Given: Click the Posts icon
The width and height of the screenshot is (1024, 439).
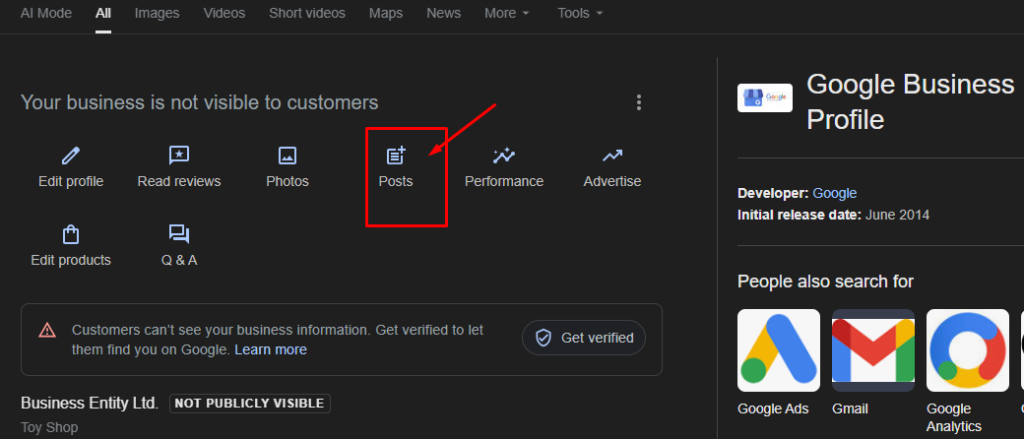Looking at the screenshot, I should coord(396,156).
